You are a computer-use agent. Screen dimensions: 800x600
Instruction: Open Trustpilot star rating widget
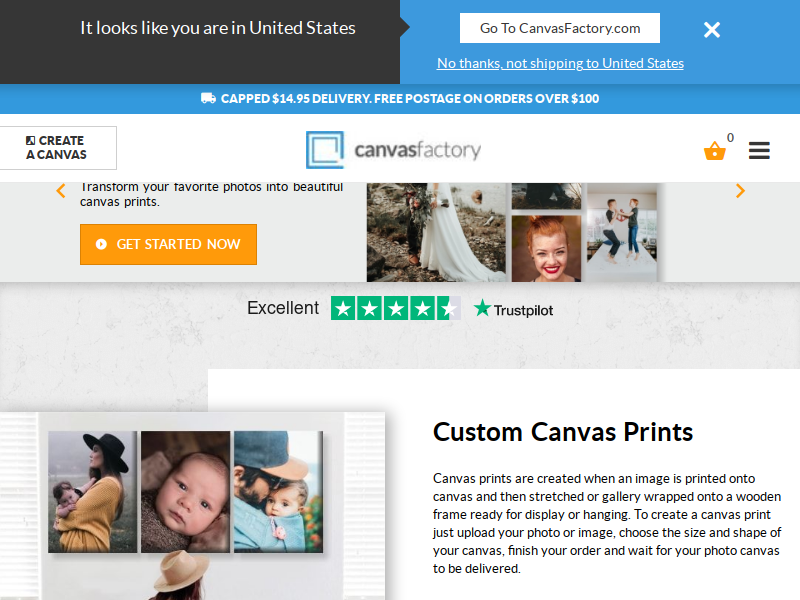tap(396, 308)
